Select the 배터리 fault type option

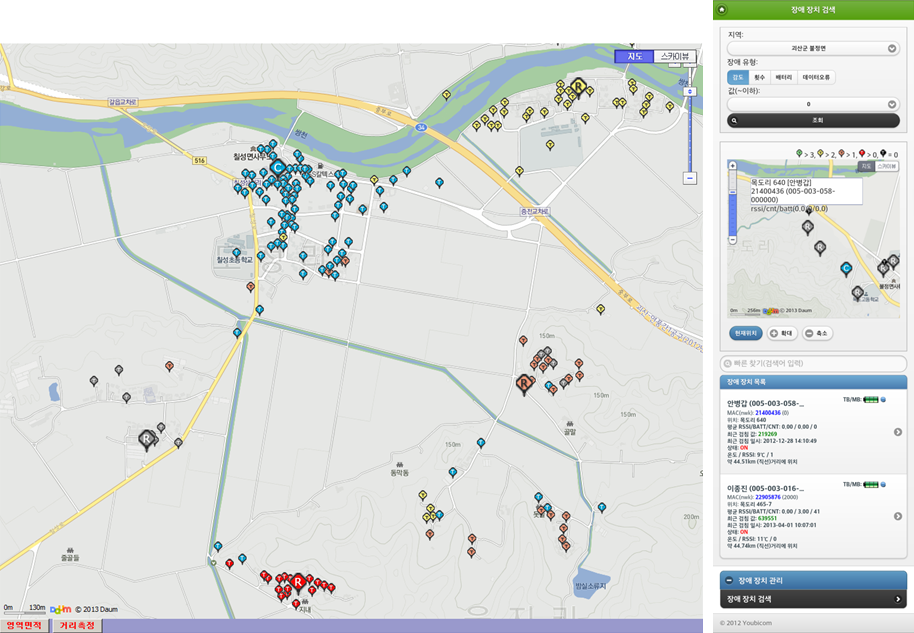(785, 77)
